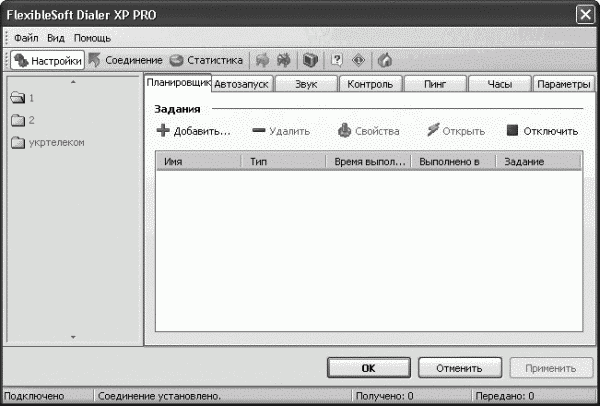Click the box/package icon in the toolbar
This screenshot has width=600, height=406.
310,60
